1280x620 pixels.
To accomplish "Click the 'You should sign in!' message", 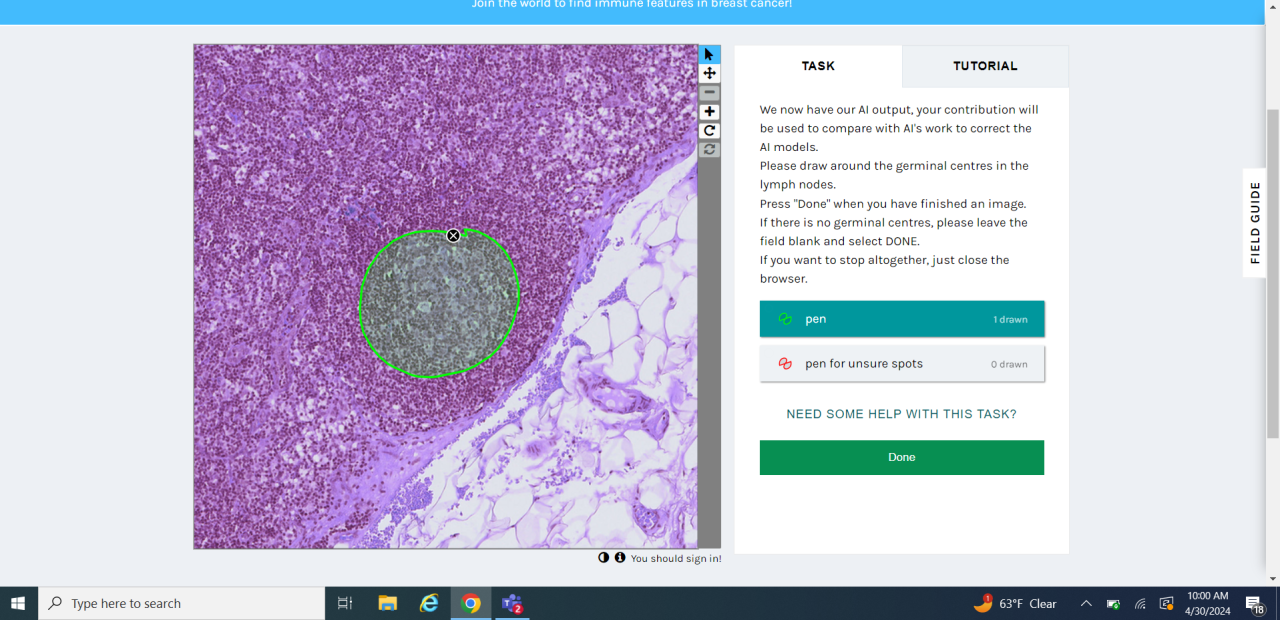I will pyautogui.click(x=676, y=559).
